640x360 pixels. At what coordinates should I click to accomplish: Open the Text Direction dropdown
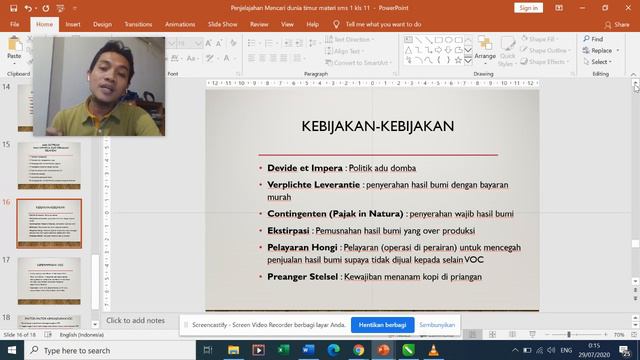pyautogui.click(x=350, y=40)
